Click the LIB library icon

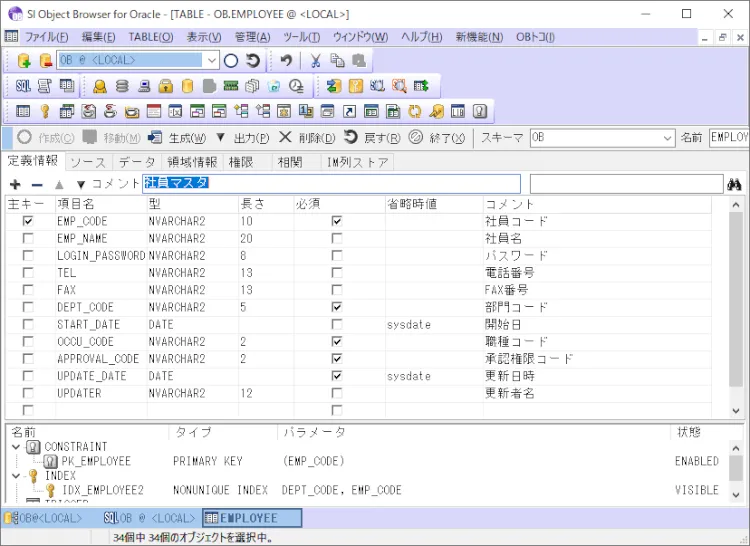point(458,111)
